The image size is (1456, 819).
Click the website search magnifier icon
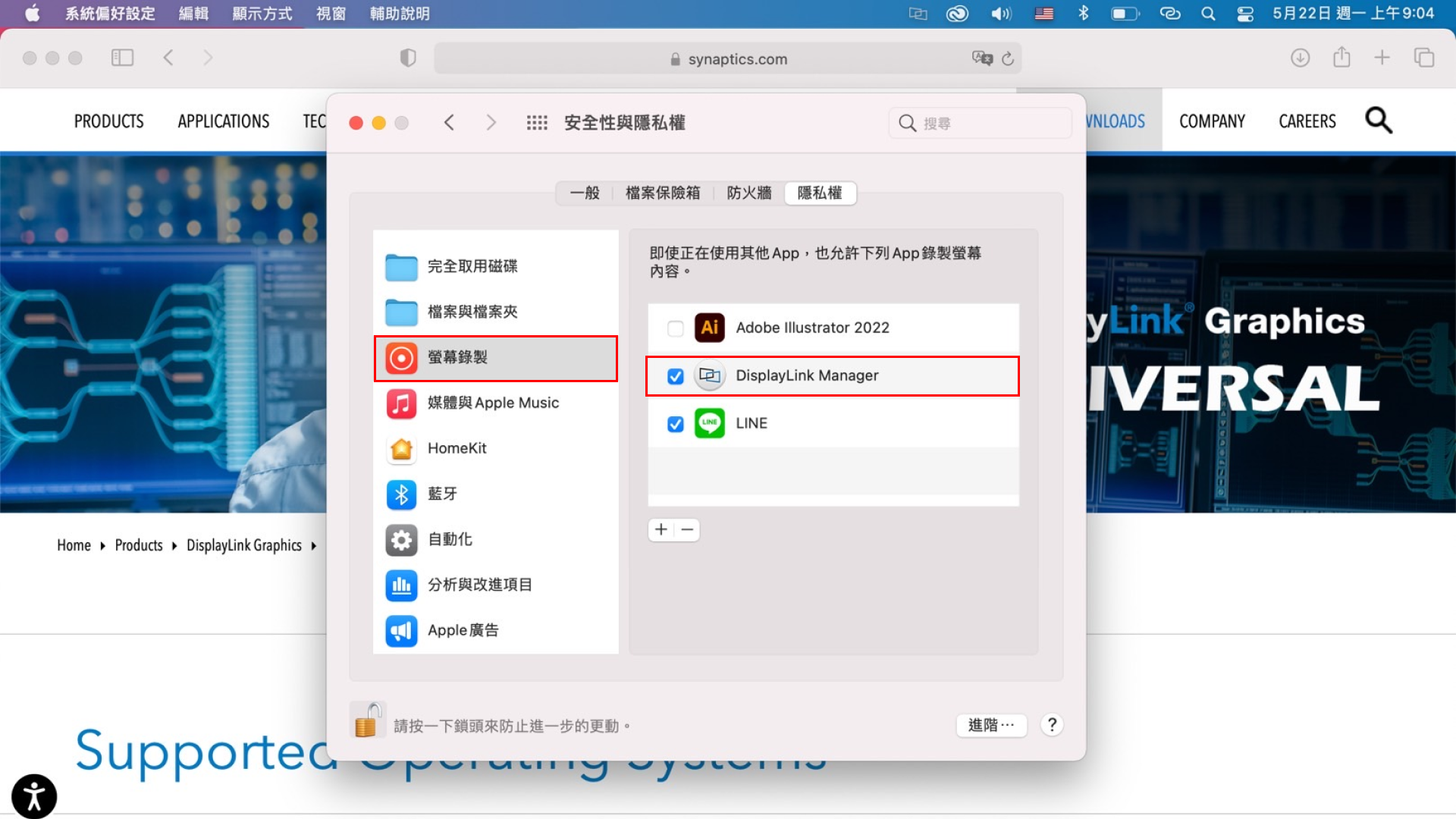[1379, 121]
